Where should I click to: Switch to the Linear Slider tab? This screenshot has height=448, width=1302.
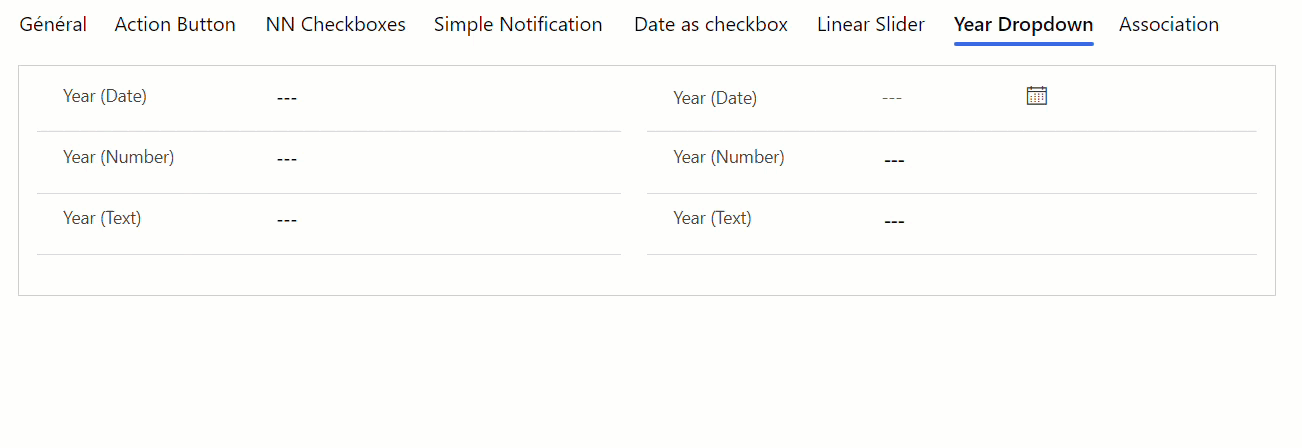[871, 24]
